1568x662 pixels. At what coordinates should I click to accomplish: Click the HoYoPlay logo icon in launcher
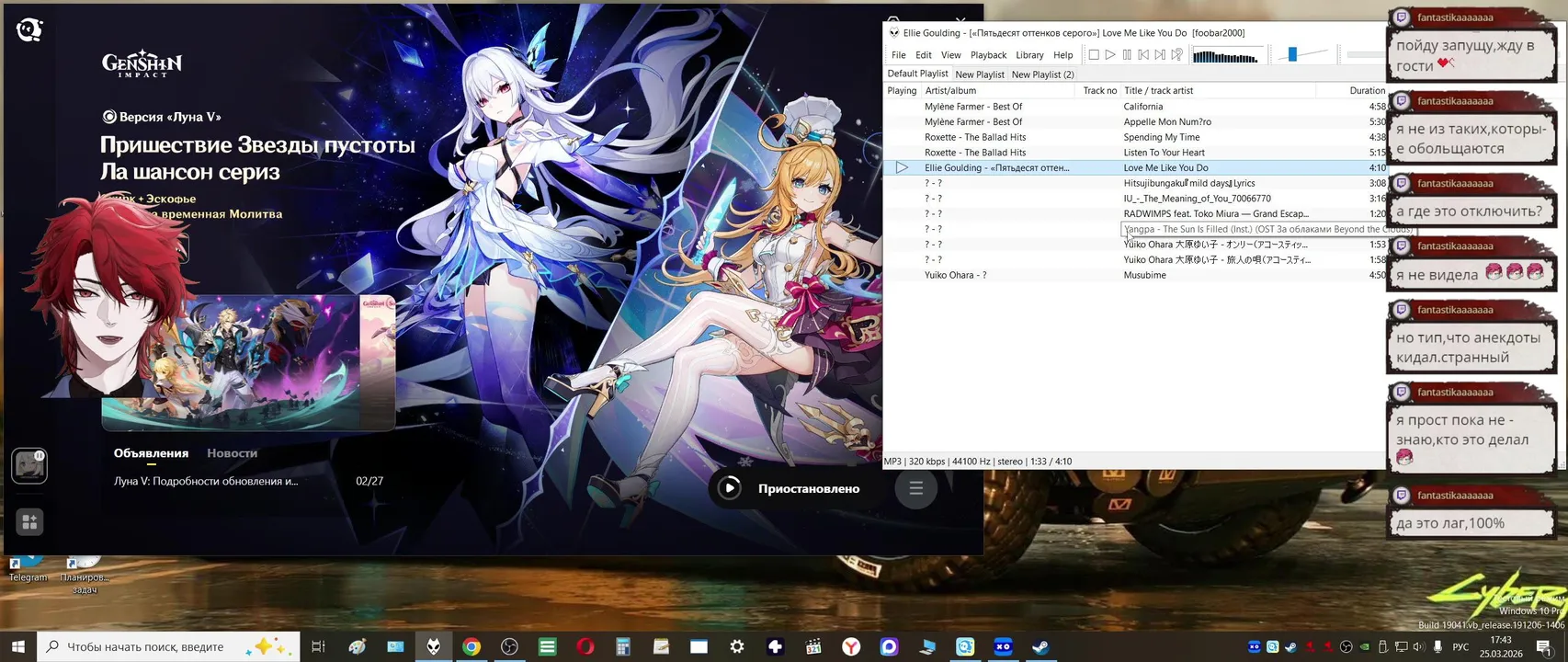(x=29, y=30)
